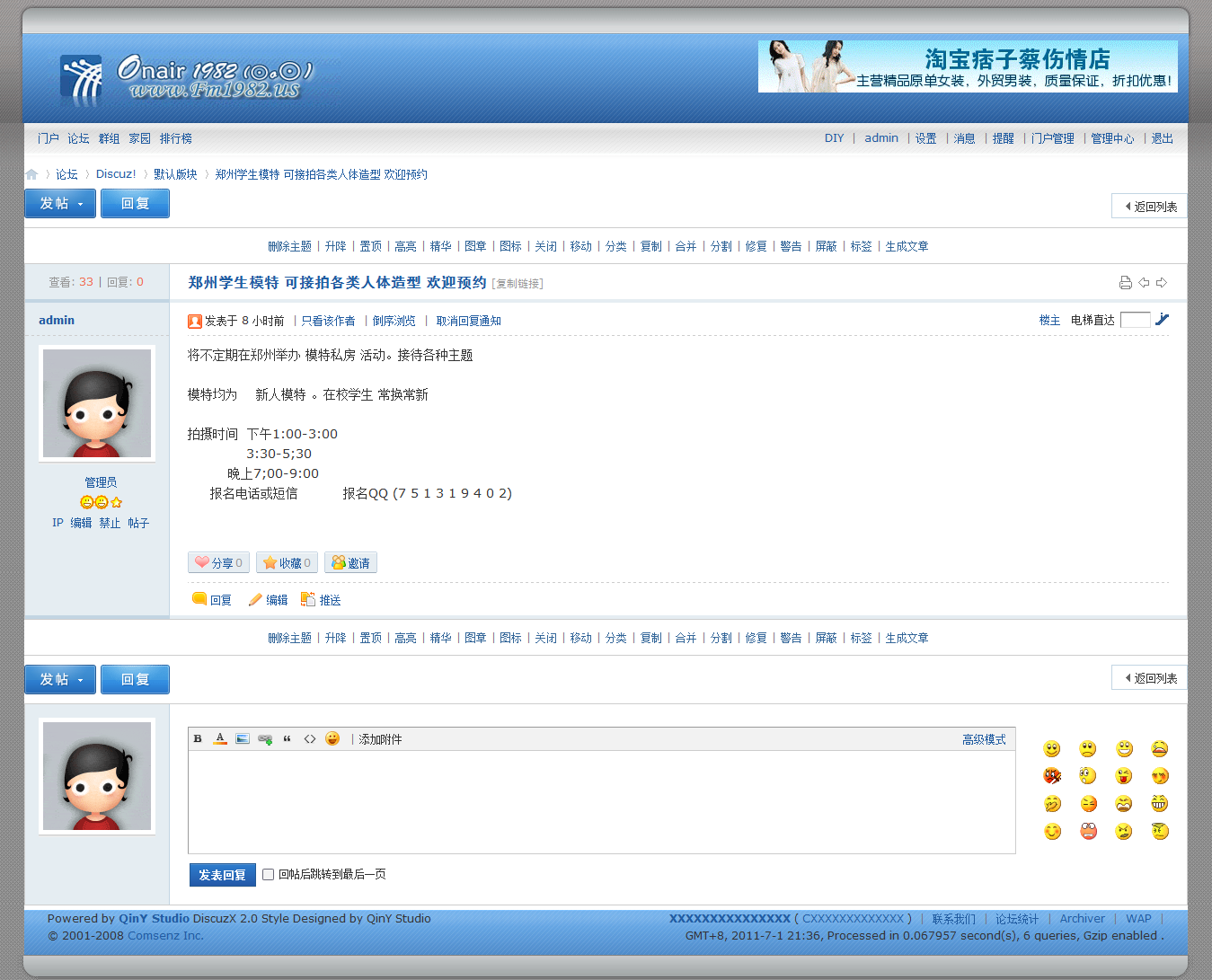Open 门户 in the navigation bar
Image resolution: width=1212 pixels, height=980 pixels.
click(x=49, y=138)
